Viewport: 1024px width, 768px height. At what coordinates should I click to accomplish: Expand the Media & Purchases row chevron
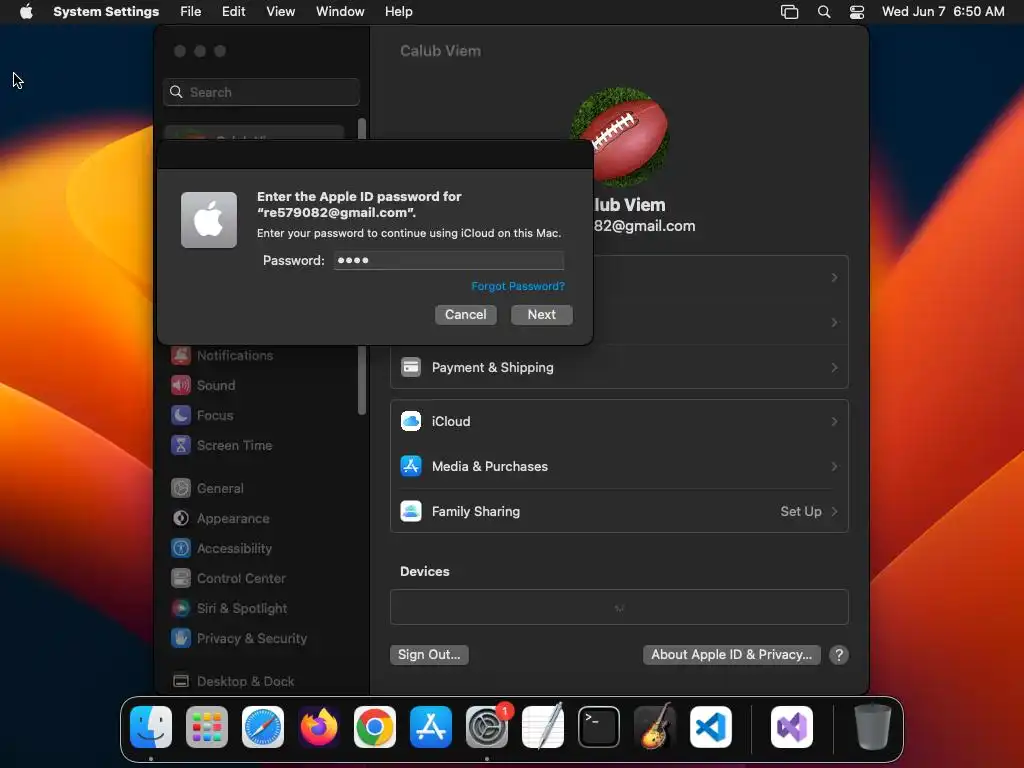tap(834, 466)
